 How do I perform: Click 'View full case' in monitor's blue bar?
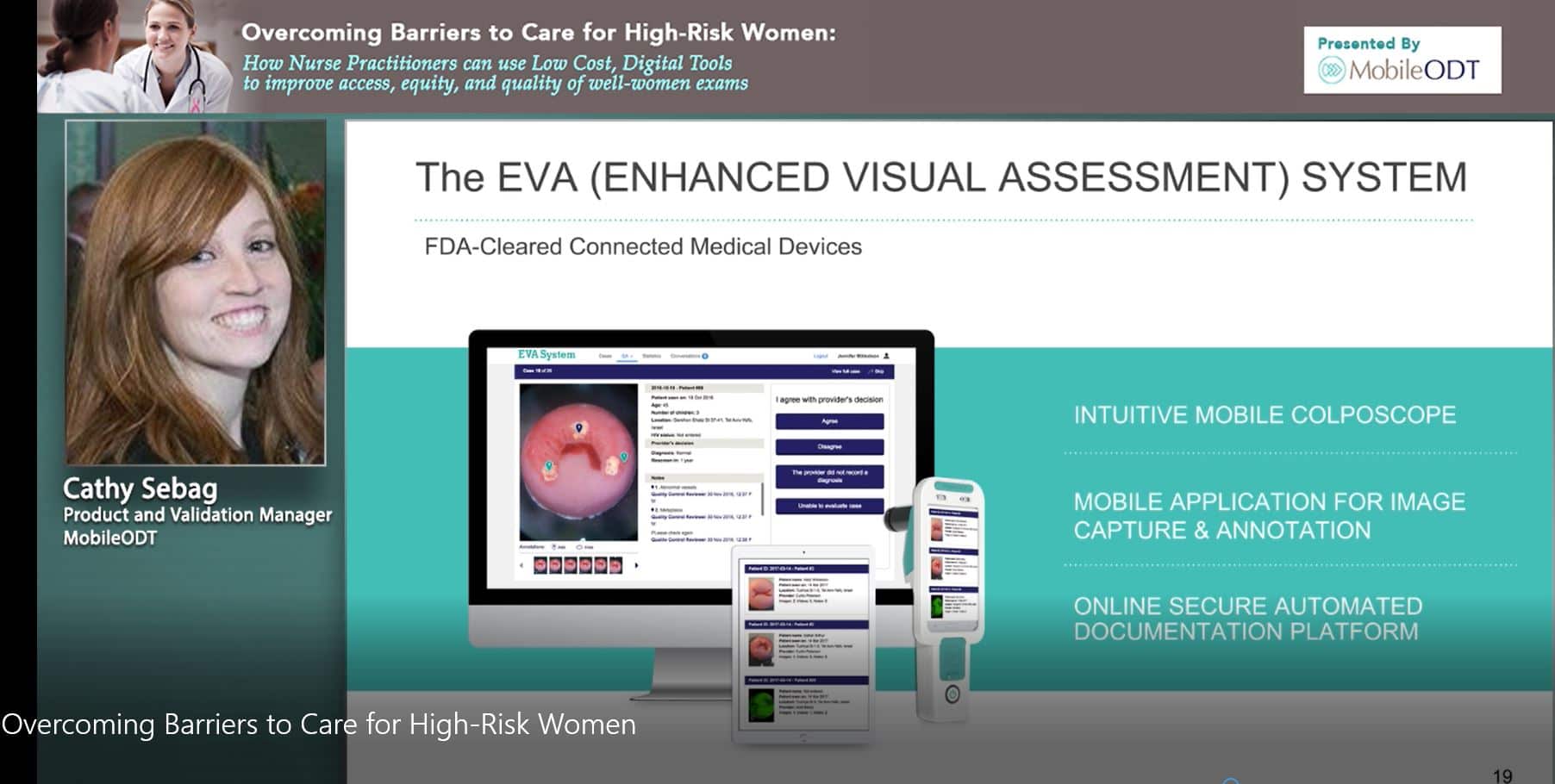click(x=846, y=371)
